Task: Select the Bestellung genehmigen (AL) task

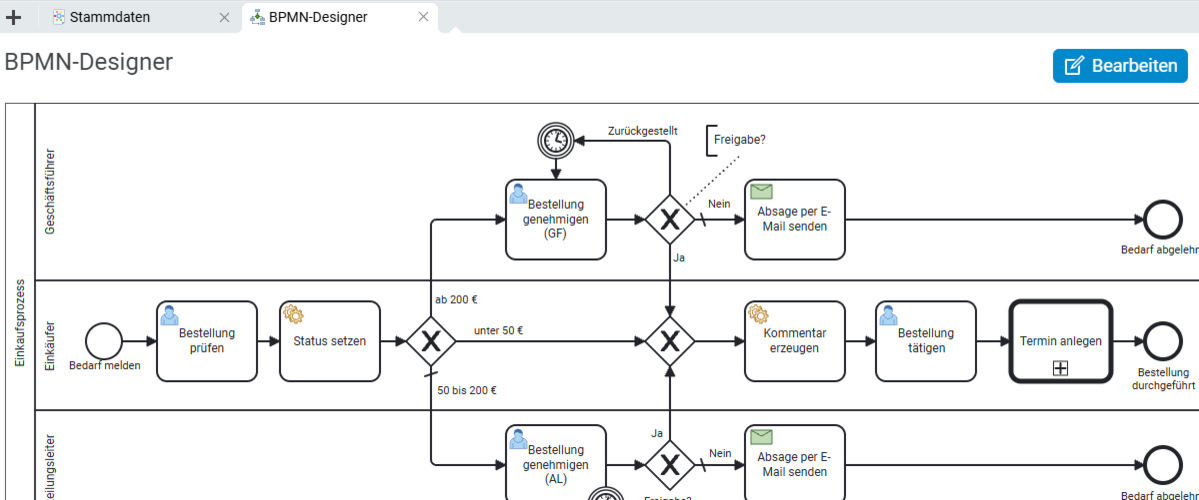Action: coord(556,463)
